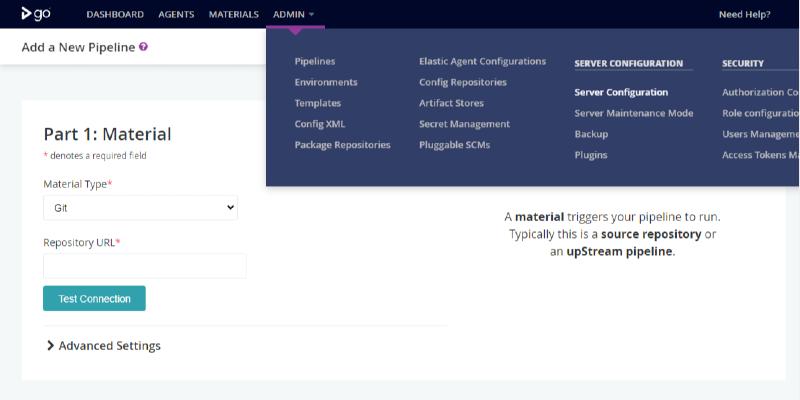Viewport: 800px width, 400px height.
Task: Expand the Advanced Settings section
Action: click(x=102, y=346)
